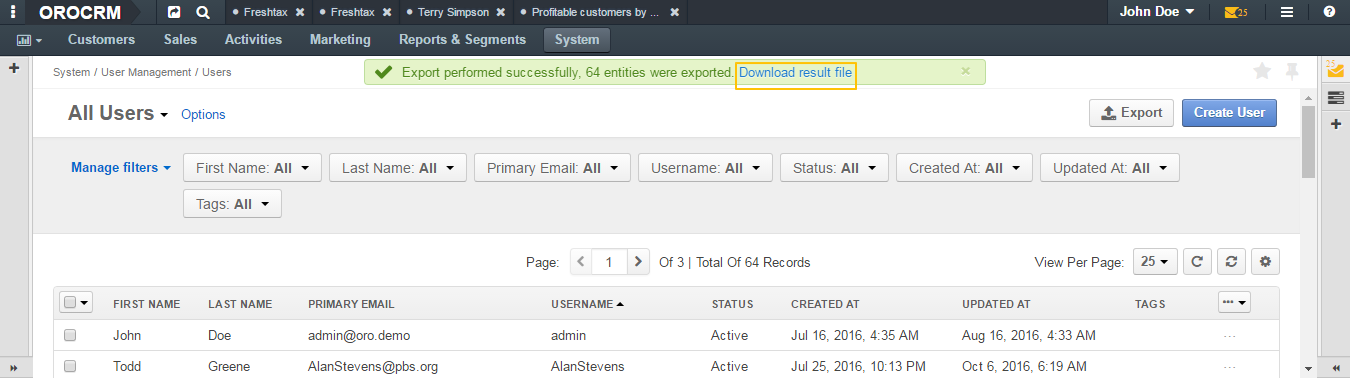Sort by Primary Email column
1350x378 pixels.
tap(351, 304)
